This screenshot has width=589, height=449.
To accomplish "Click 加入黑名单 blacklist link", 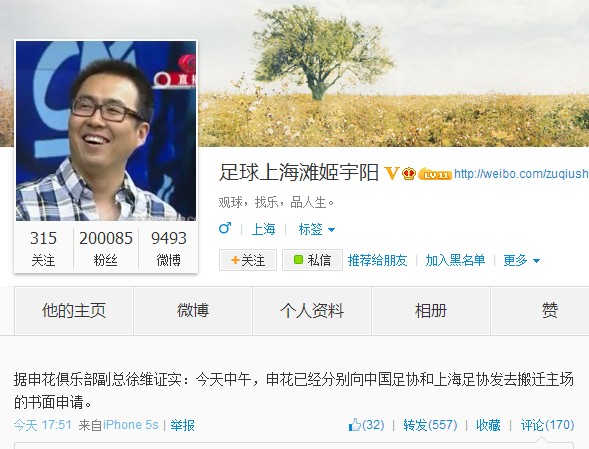I will click(455, 260).
